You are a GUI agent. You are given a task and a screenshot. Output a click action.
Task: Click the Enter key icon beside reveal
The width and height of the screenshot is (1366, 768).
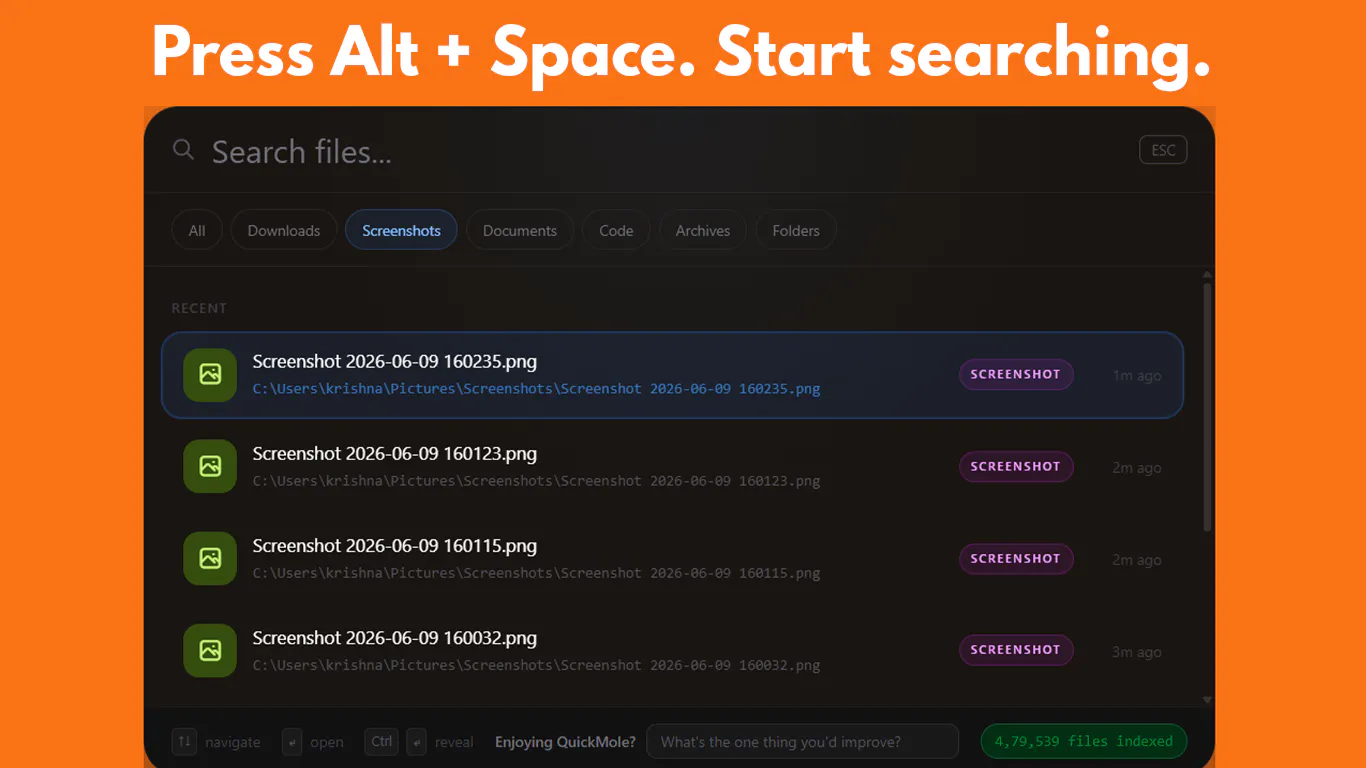pyautogui.click(x=416, y=741)
